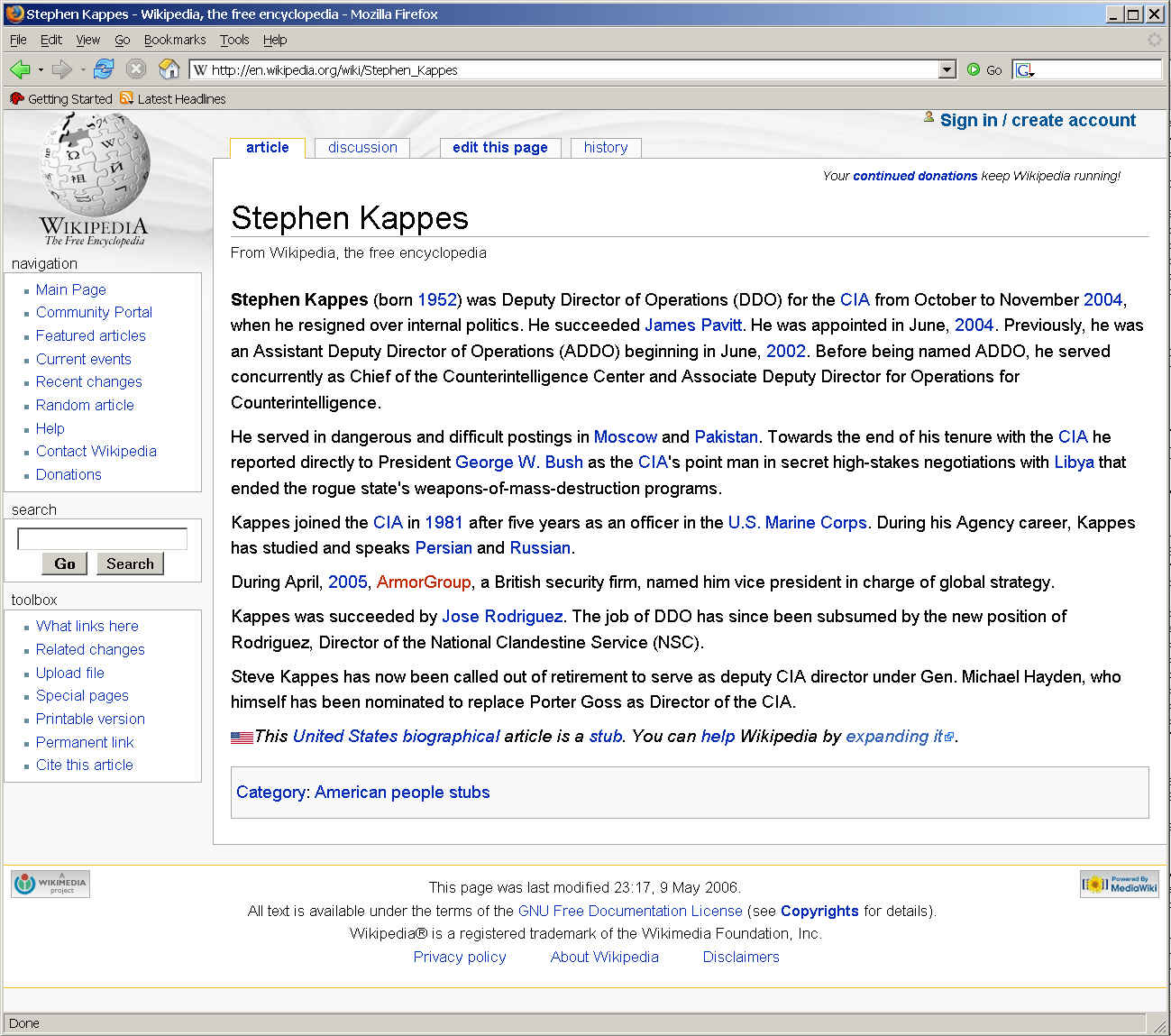The image size is (1171, 1036).
Task: Click the Stop loading icon
Action: click(x=136, y=69)
